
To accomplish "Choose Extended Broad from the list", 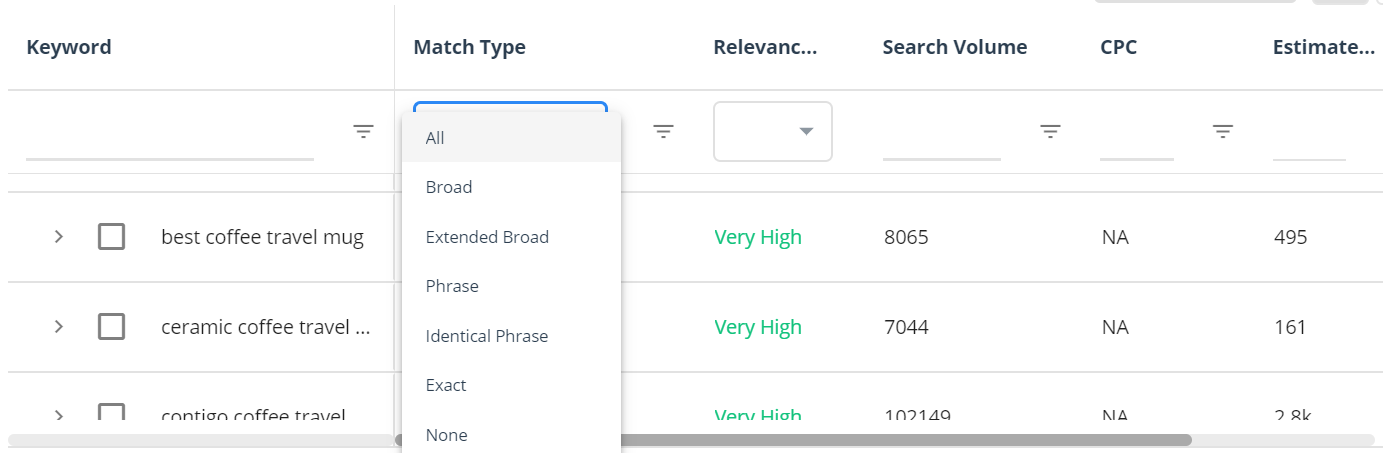I will tap(512, 237).
